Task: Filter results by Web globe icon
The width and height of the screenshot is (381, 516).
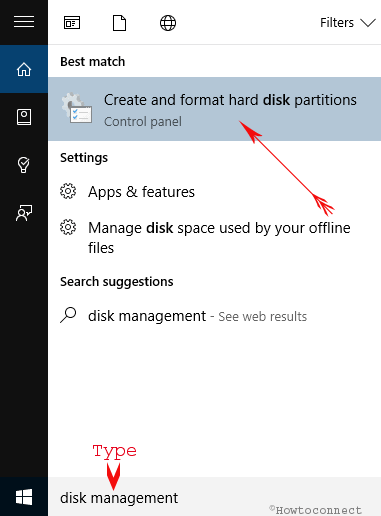Action: coord(168,23)
